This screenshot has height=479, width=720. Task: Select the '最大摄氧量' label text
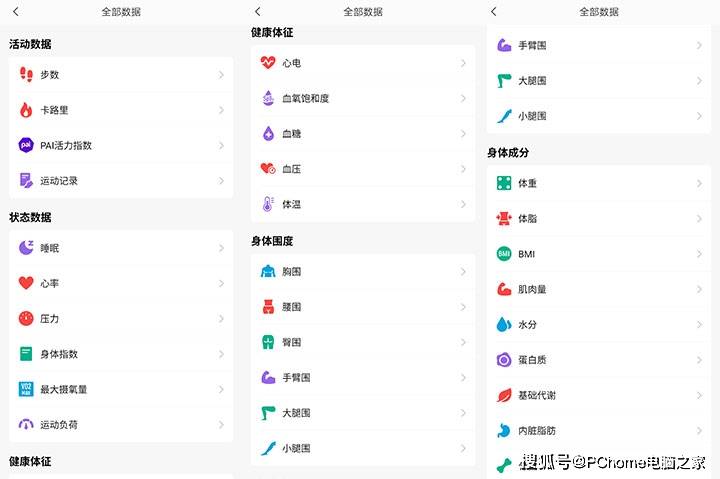pos(63,389)
